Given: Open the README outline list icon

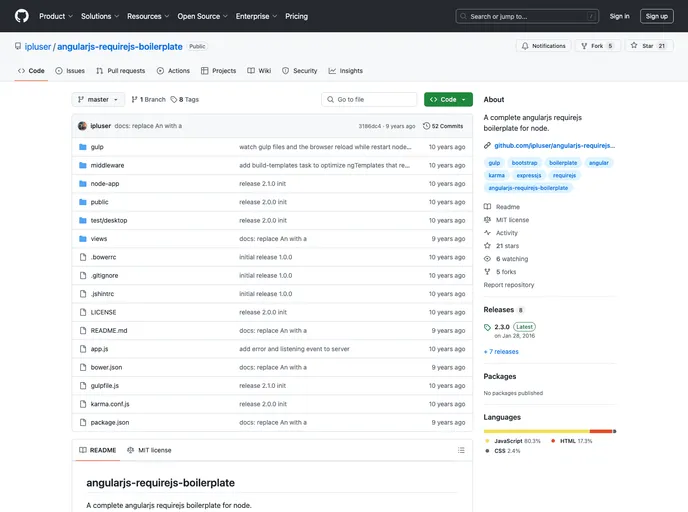Looking at the screenshot, I should (x=461, y=450).
